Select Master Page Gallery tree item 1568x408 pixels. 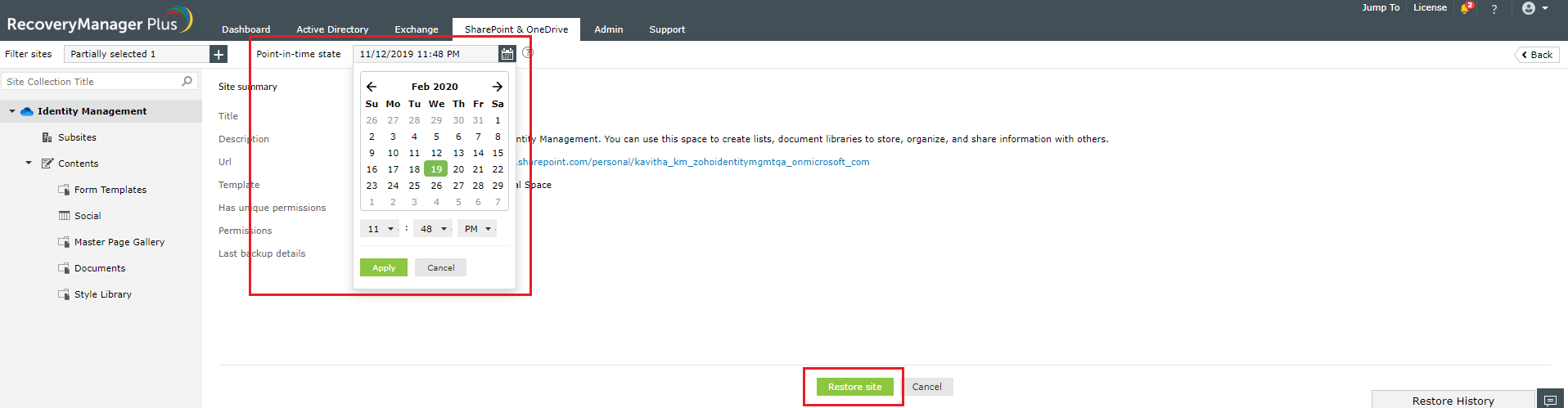coord(119,242)
